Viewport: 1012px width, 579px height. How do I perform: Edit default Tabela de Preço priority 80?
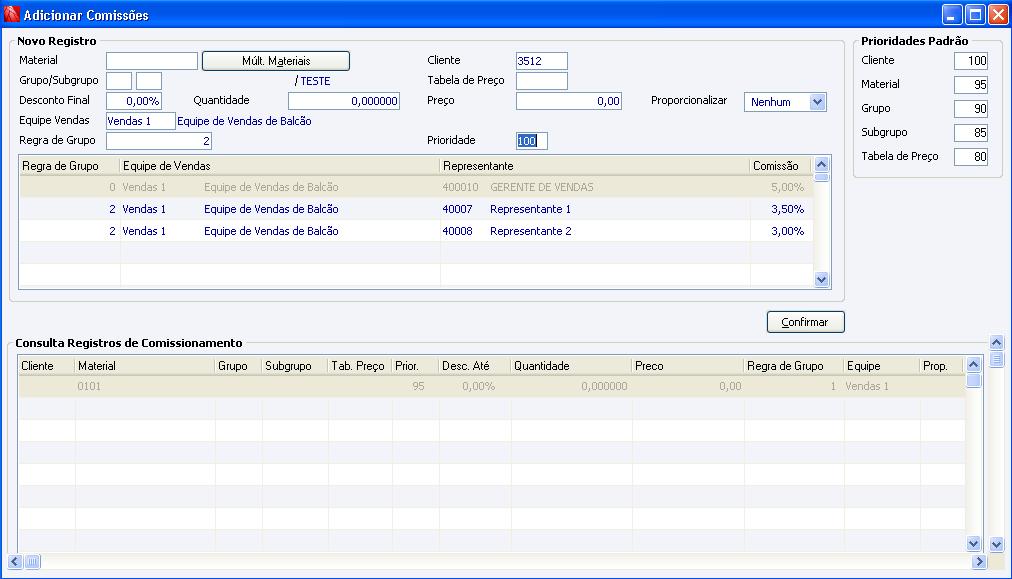[x=971, y=156]
